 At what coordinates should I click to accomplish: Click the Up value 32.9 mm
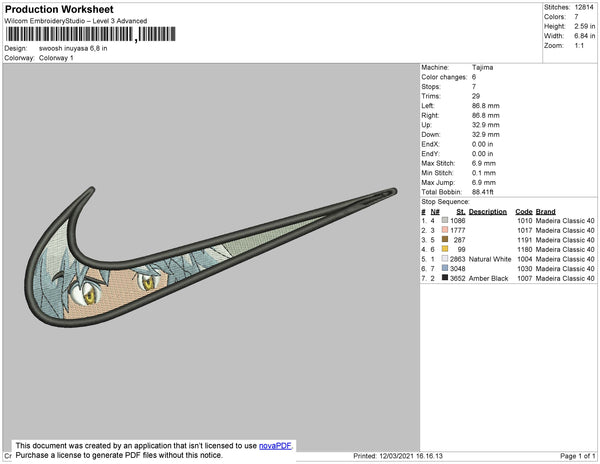pos(486,125)
